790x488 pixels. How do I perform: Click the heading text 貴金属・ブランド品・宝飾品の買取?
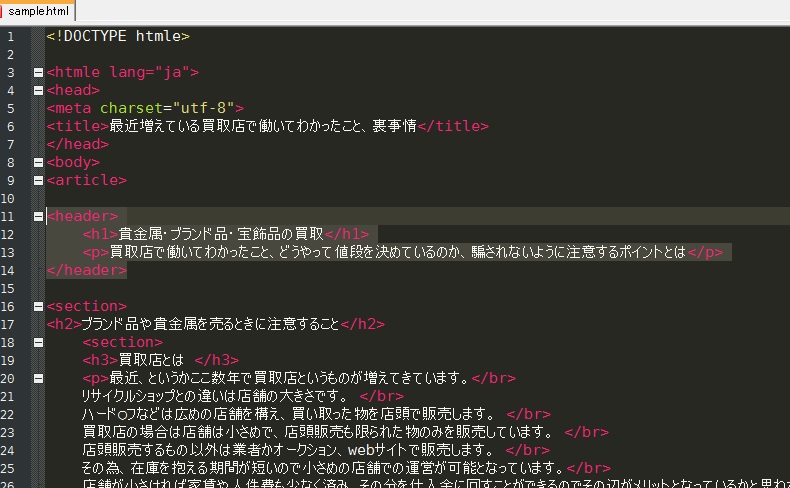tap(221, 234)
